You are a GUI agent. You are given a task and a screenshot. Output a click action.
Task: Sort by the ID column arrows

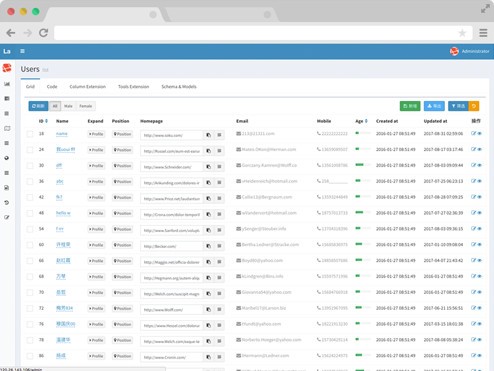46,121
